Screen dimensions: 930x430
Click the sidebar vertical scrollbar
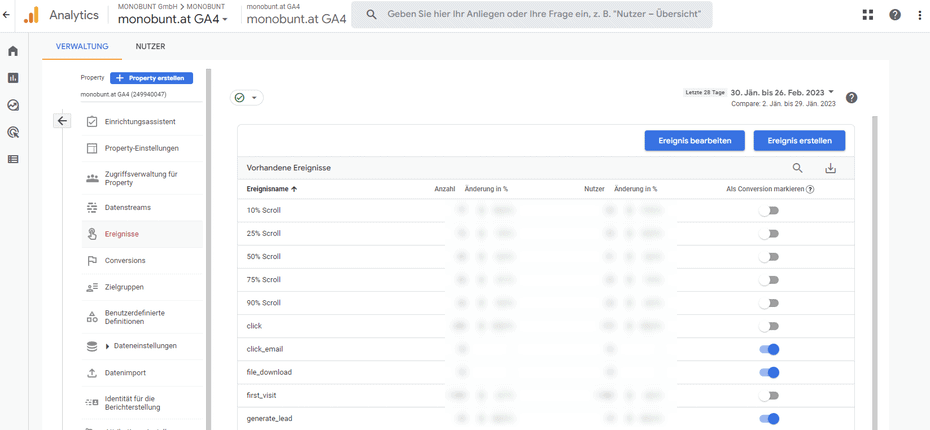pos(209,249)
